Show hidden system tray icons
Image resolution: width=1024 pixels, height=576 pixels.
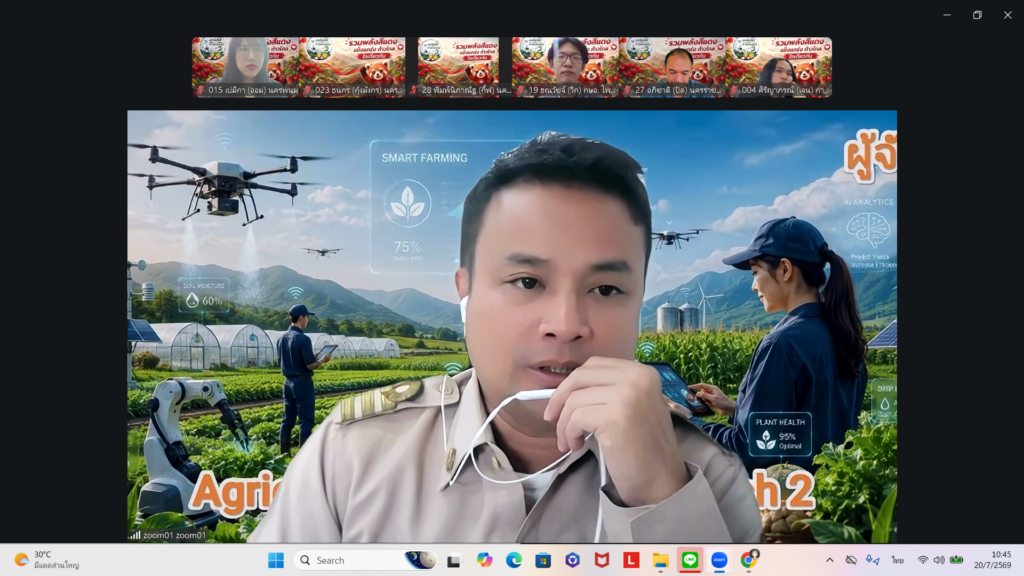point(829,560)
